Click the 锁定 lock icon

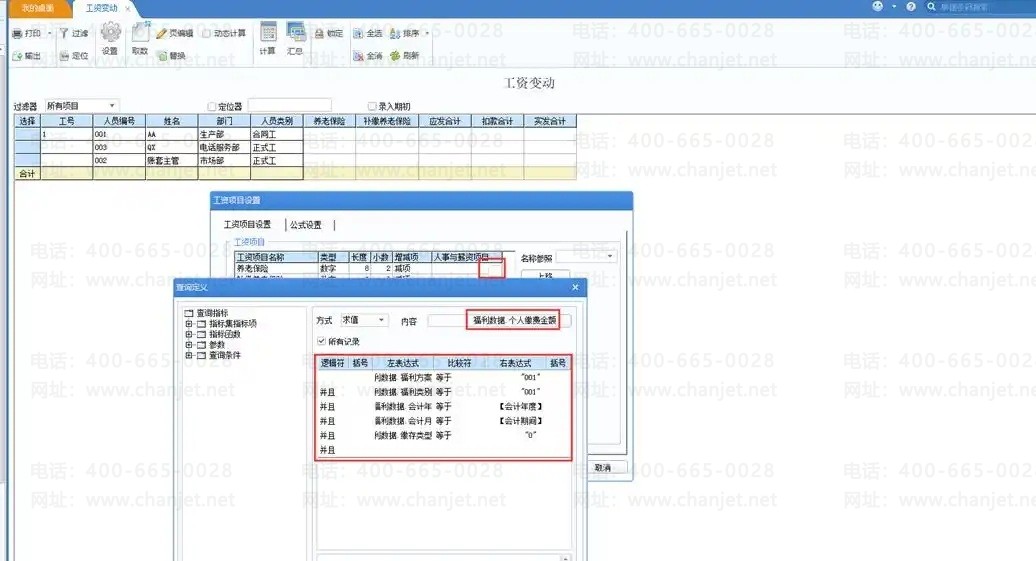320,34
